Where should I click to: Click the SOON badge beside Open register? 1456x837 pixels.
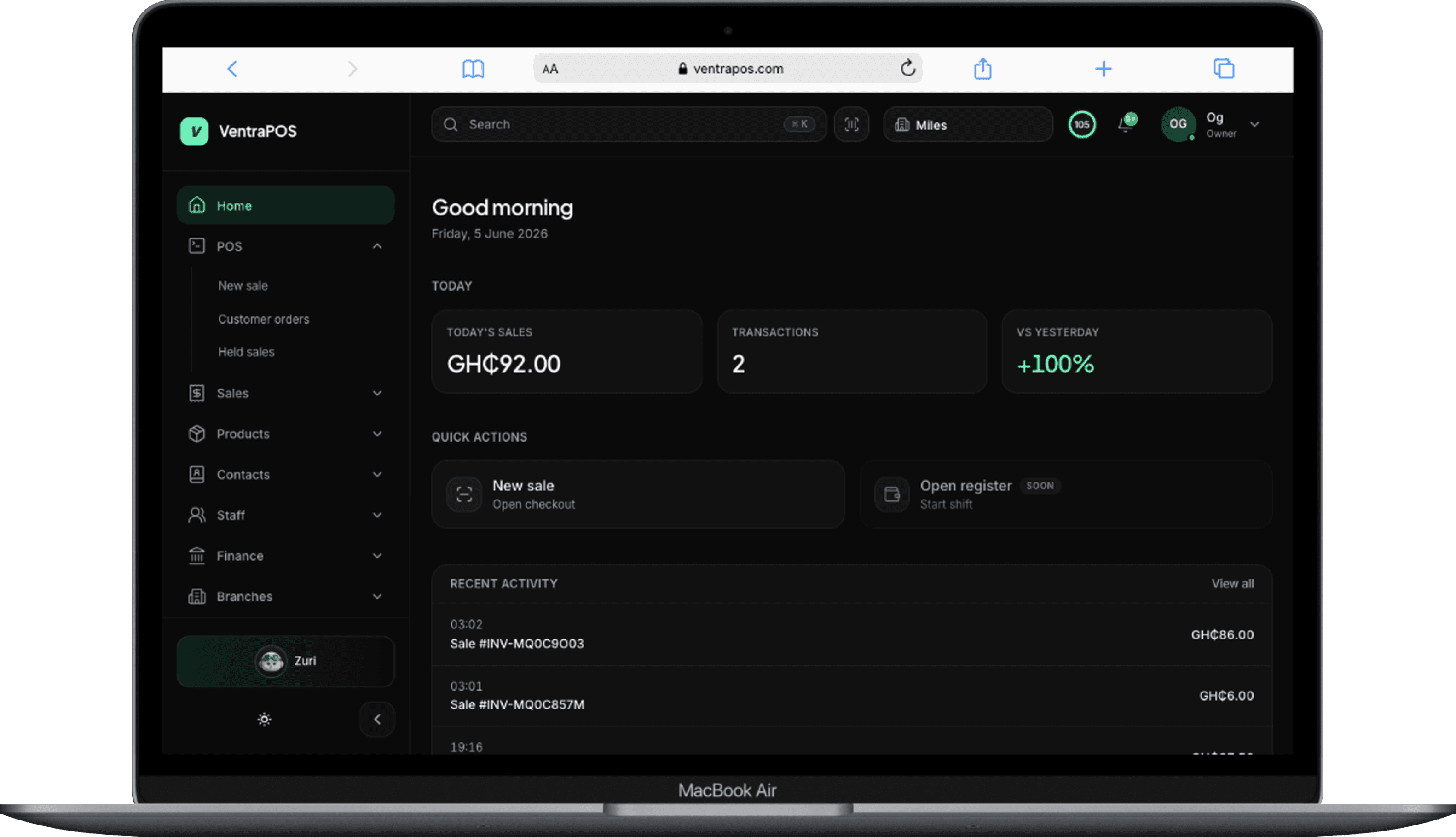1040,486
